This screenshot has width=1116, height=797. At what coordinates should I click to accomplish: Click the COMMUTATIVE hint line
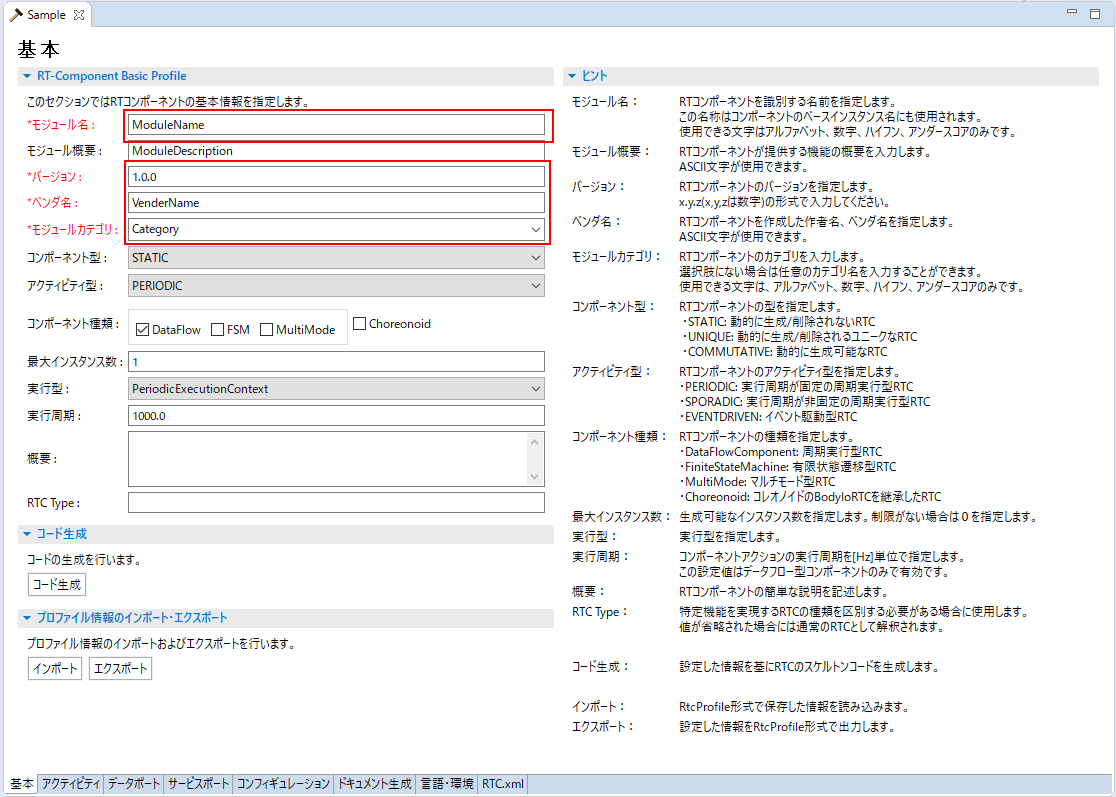pyautogui.click(x=784, y=352)
